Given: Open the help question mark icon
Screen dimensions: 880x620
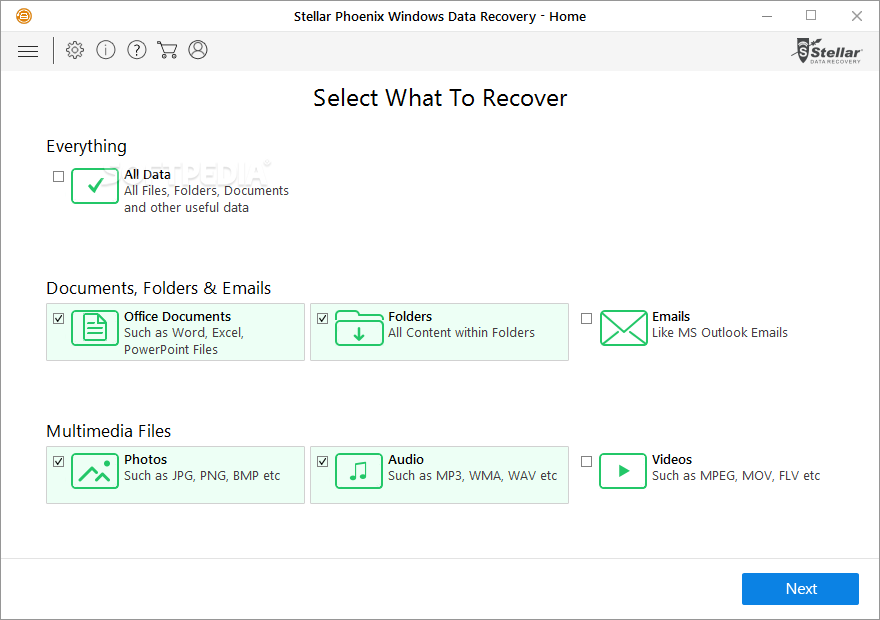Looking at the screenshot, I should [x=137, y=50].
